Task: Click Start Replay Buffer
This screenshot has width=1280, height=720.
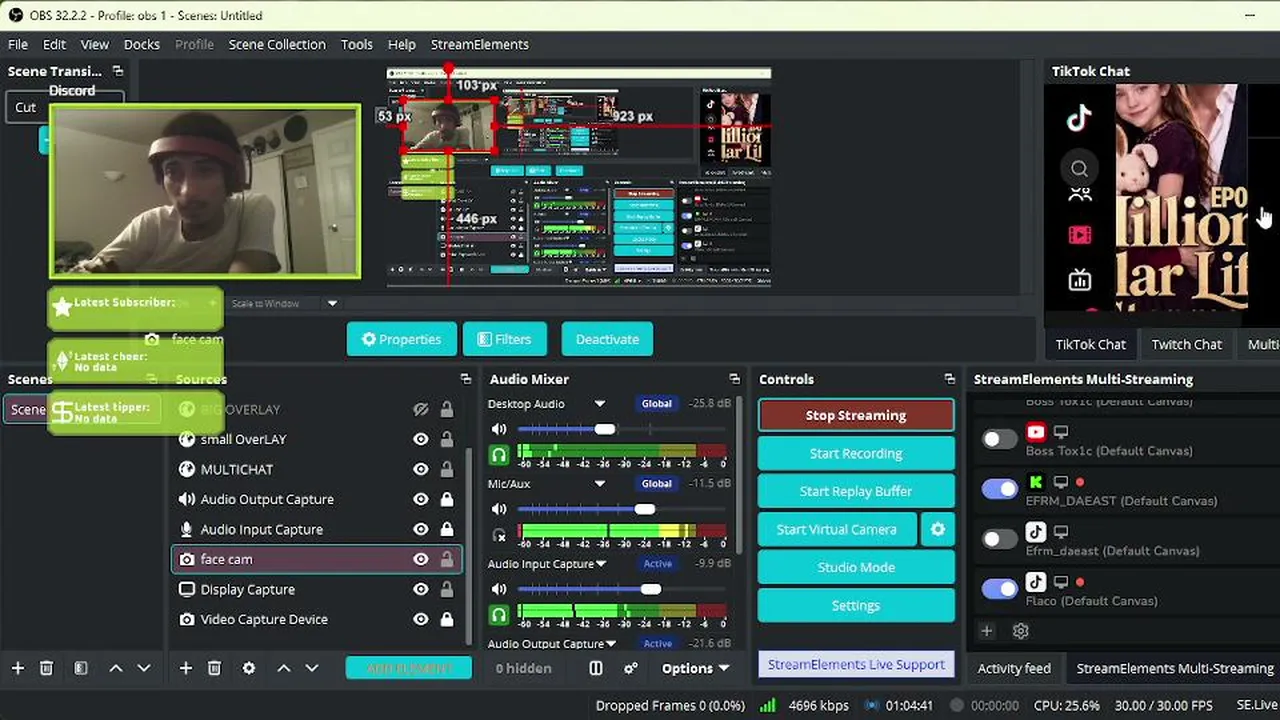Action: [856, 491]
